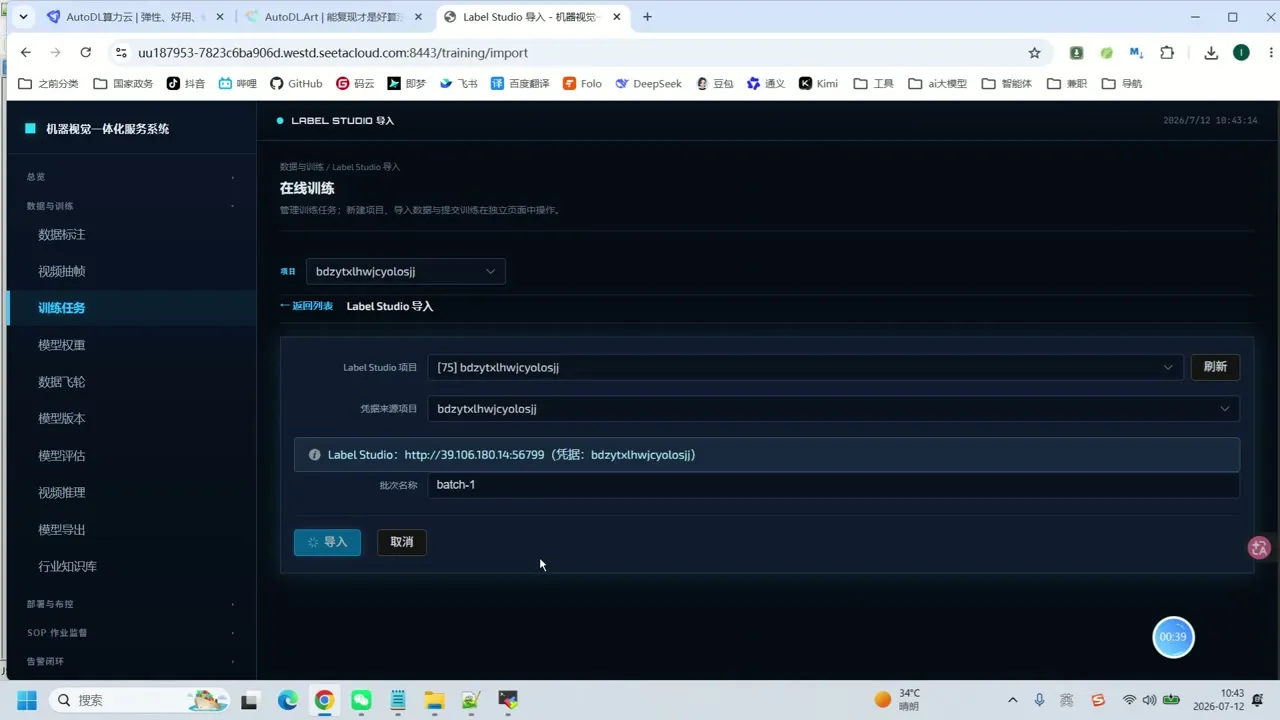This screenshot has width=1280, height=720.
Task: Click the blue 00:39 recording timer bubble
Action: (1173, 637)
